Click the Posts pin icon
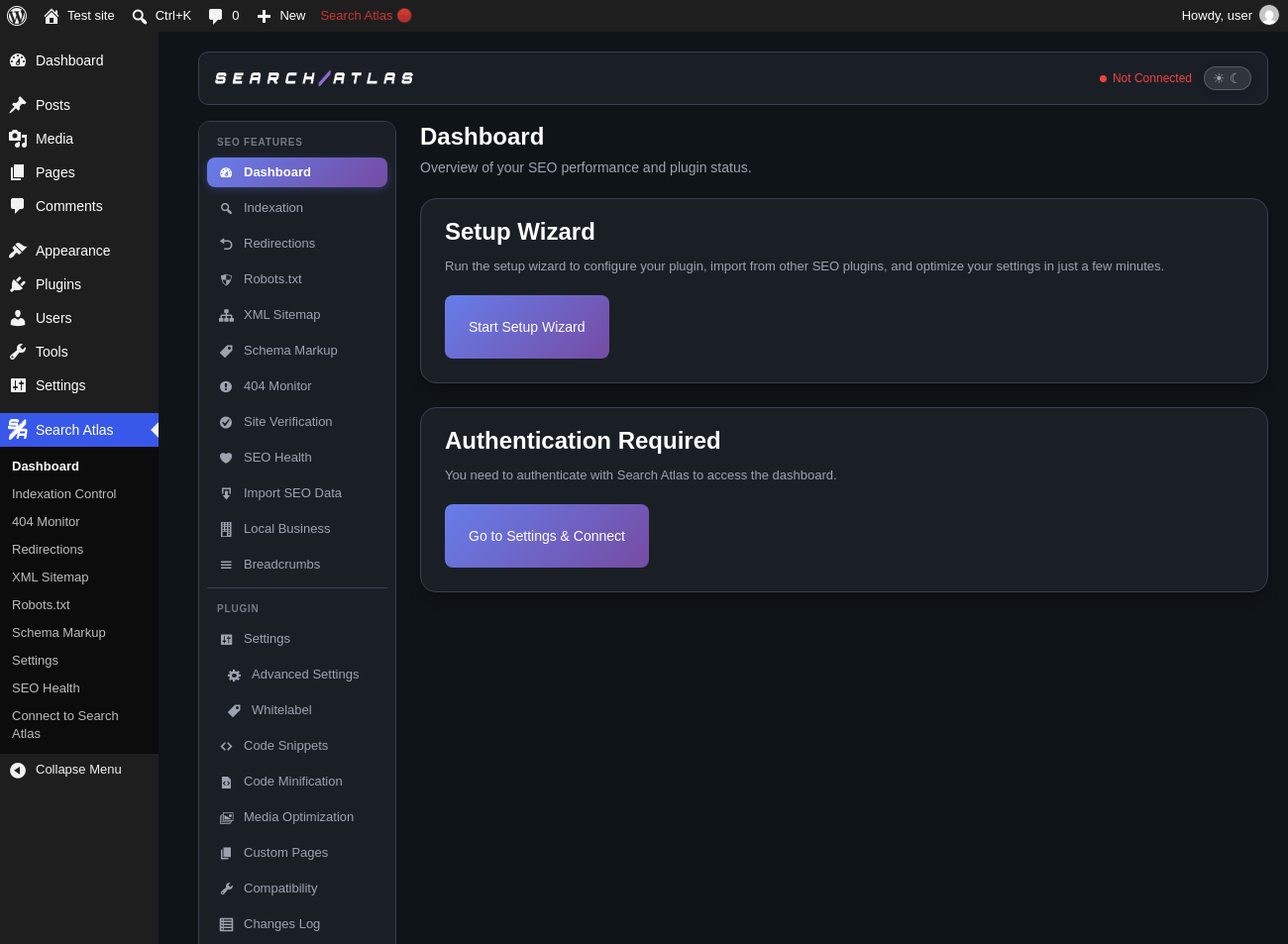 point(18,105)
